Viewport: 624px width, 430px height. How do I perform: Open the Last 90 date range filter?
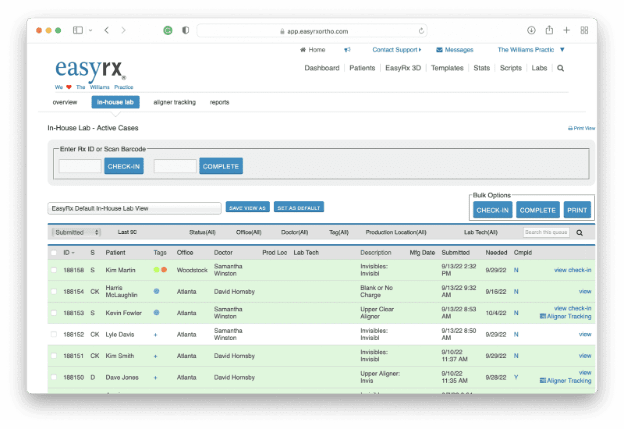tap(127, 232)
